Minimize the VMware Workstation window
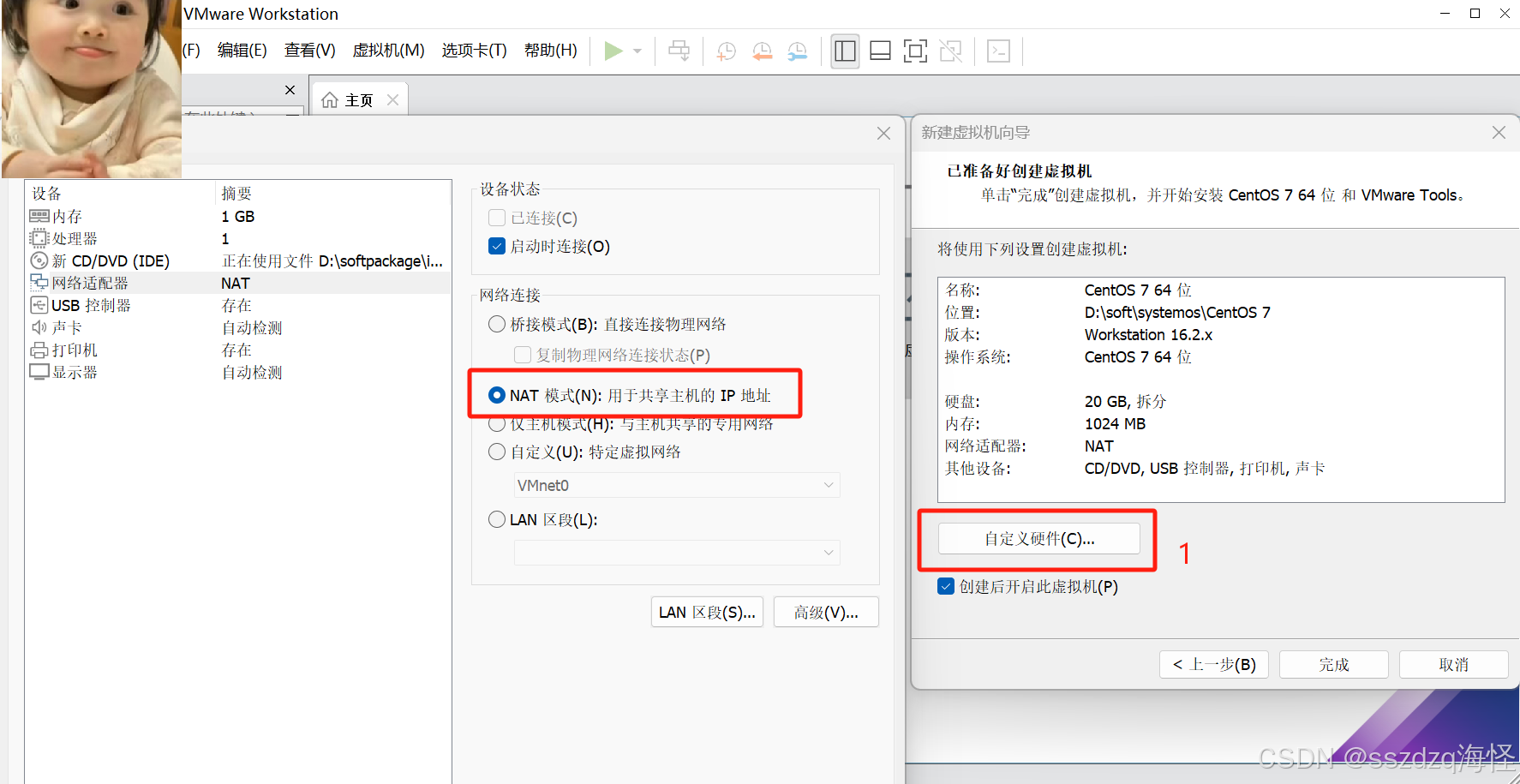Screen dimensions: 1520x784 pos(1445,14)
